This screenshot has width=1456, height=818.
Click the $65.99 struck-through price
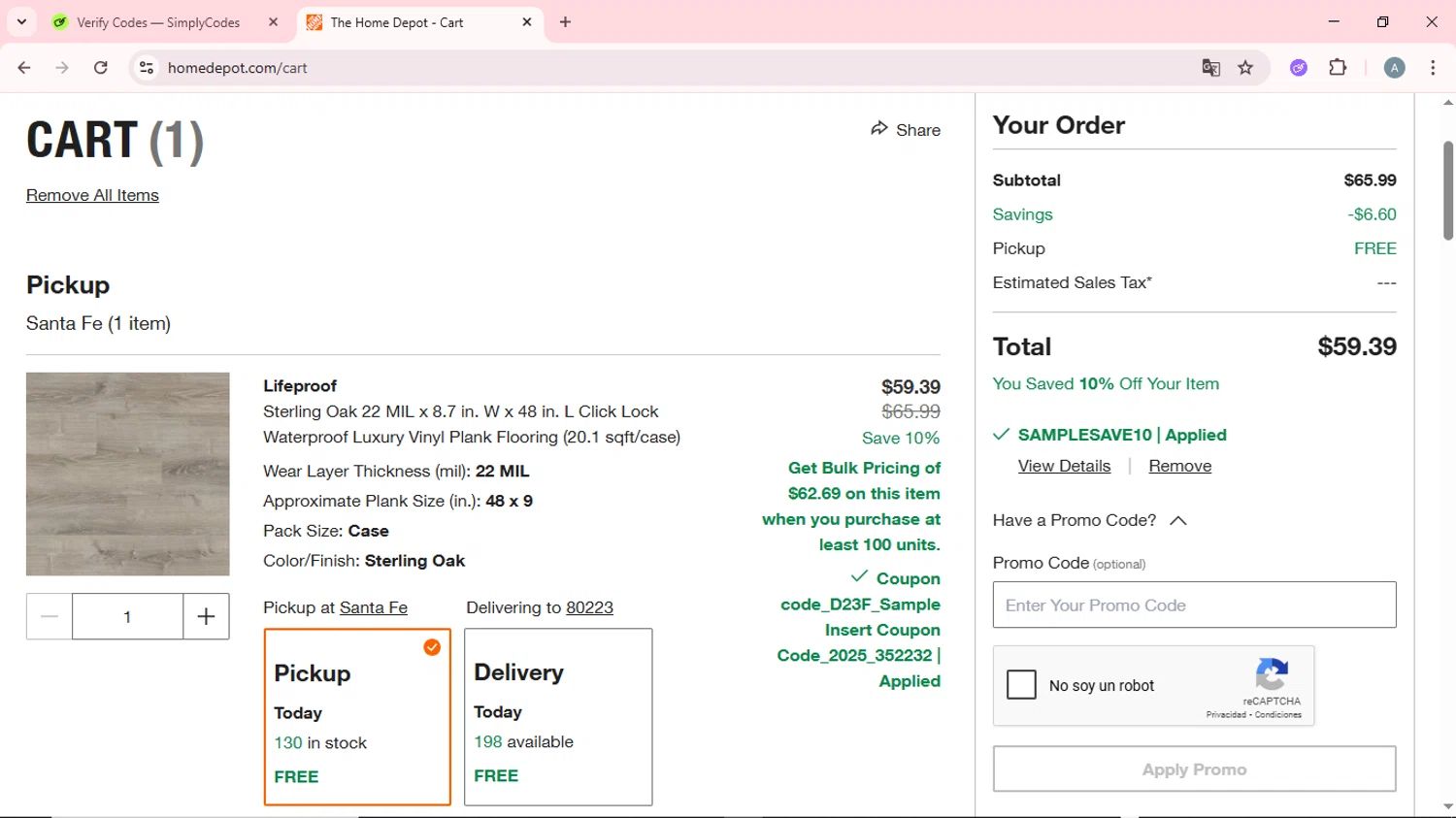910,411
